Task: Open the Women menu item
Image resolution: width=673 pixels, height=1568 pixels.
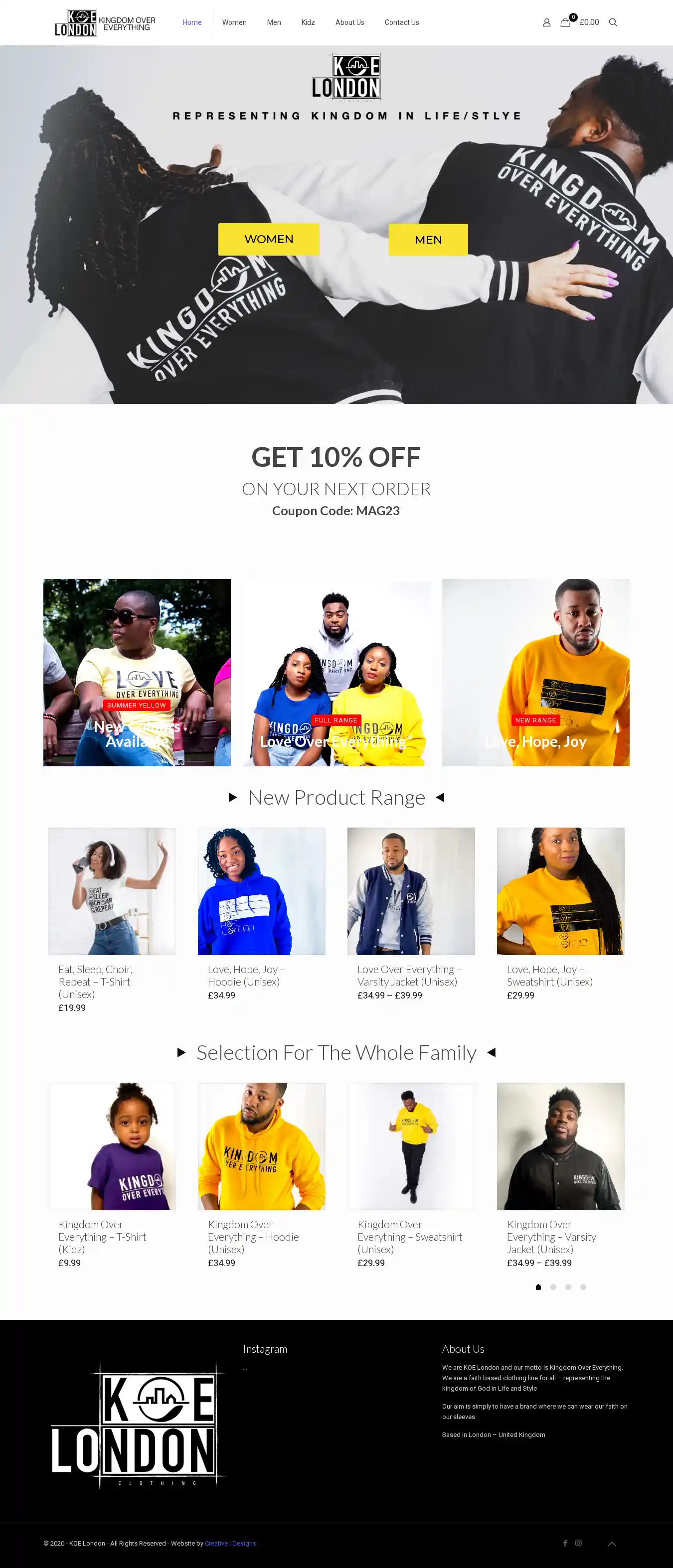Action: pyautogui.click(x=234, y=22)
